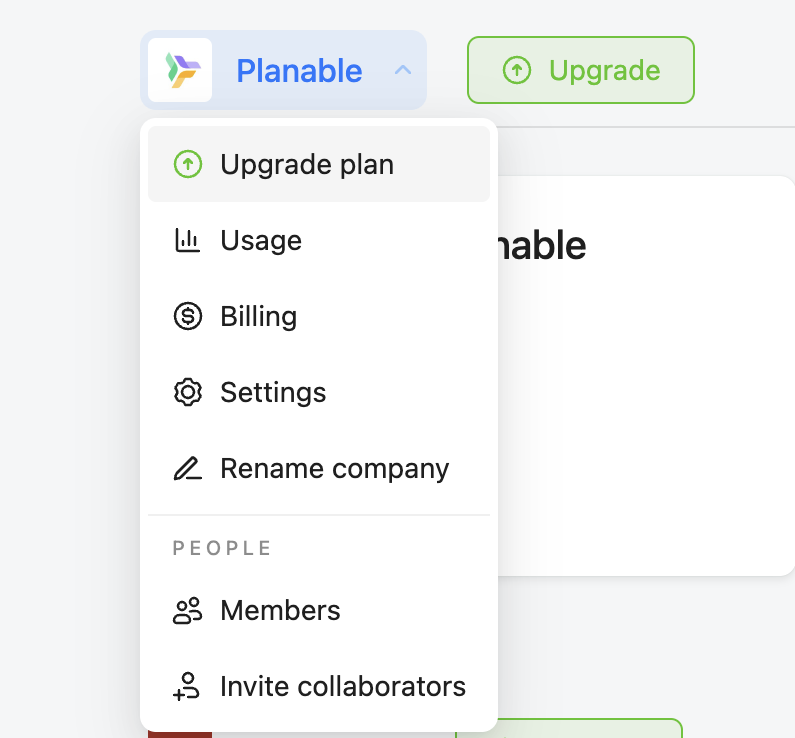Click the Upgrade plan arrow icon
The height and width of the screenshot is (738, 795).
pyautogui.click(x=187, y=164)
